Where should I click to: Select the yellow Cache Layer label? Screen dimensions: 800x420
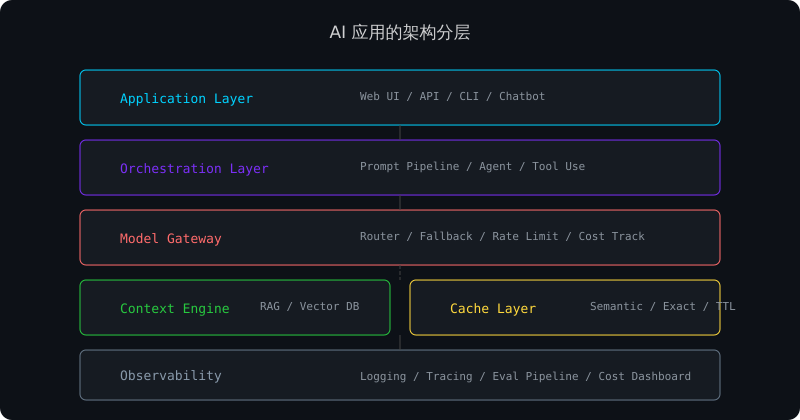493,308
